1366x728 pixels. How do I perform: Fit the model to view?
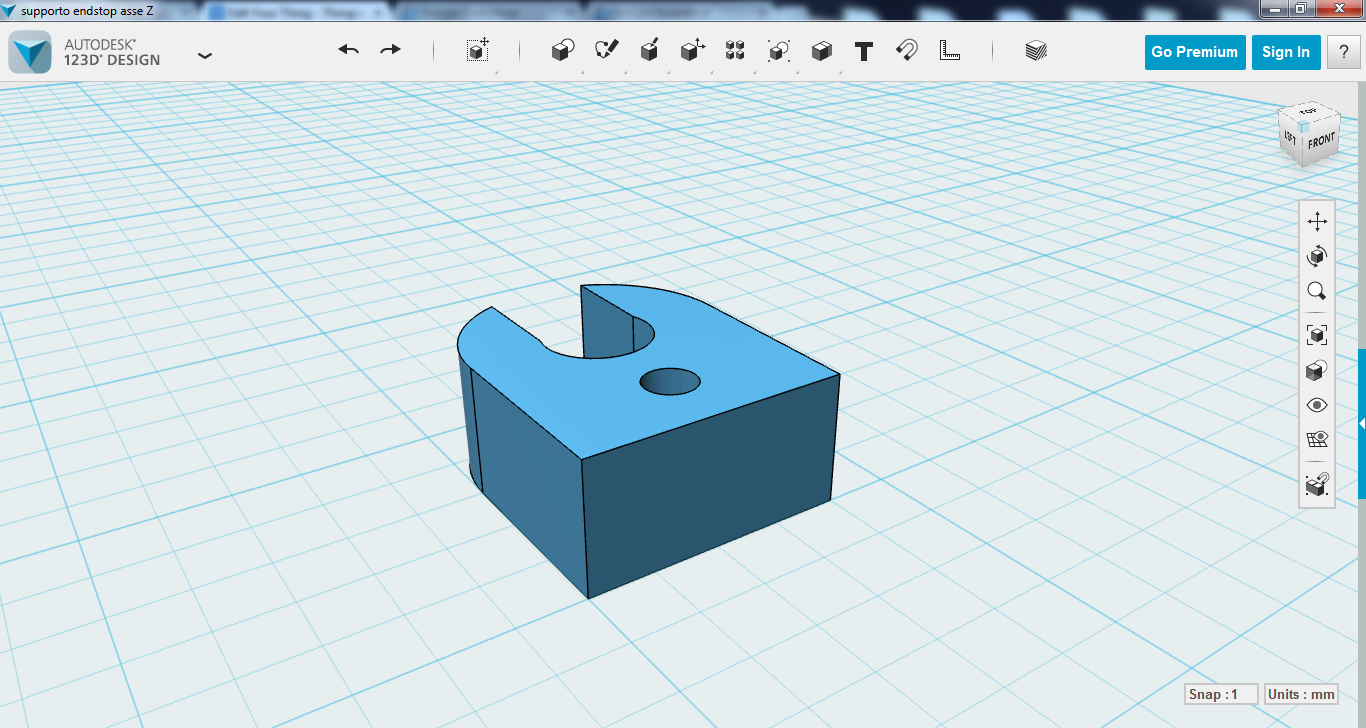point(1317,335)
